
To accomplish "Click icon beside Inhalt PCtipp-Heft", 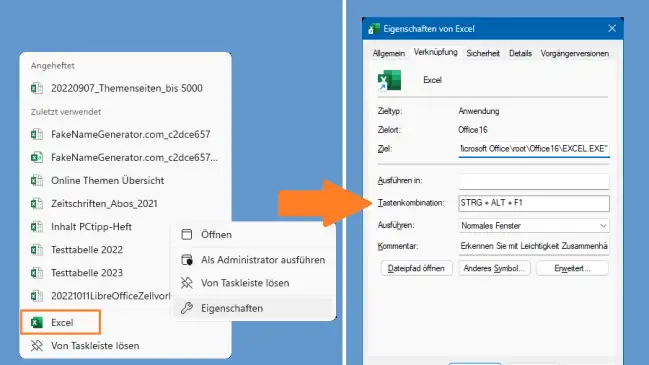I will click(x=36, y=227).
